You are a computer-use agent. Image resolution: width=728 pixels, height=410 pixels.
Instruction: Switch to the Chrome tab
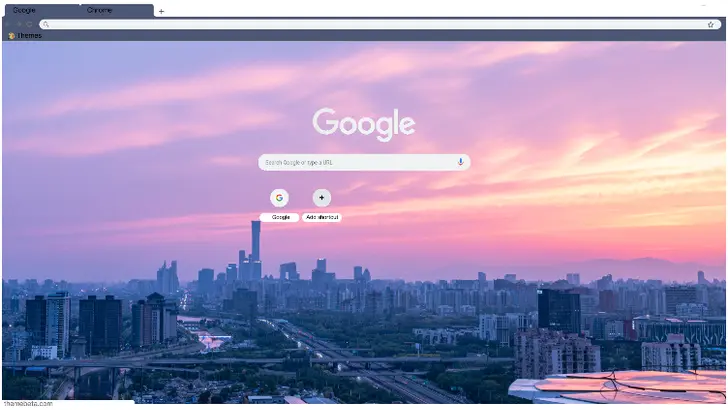(100, 10)
